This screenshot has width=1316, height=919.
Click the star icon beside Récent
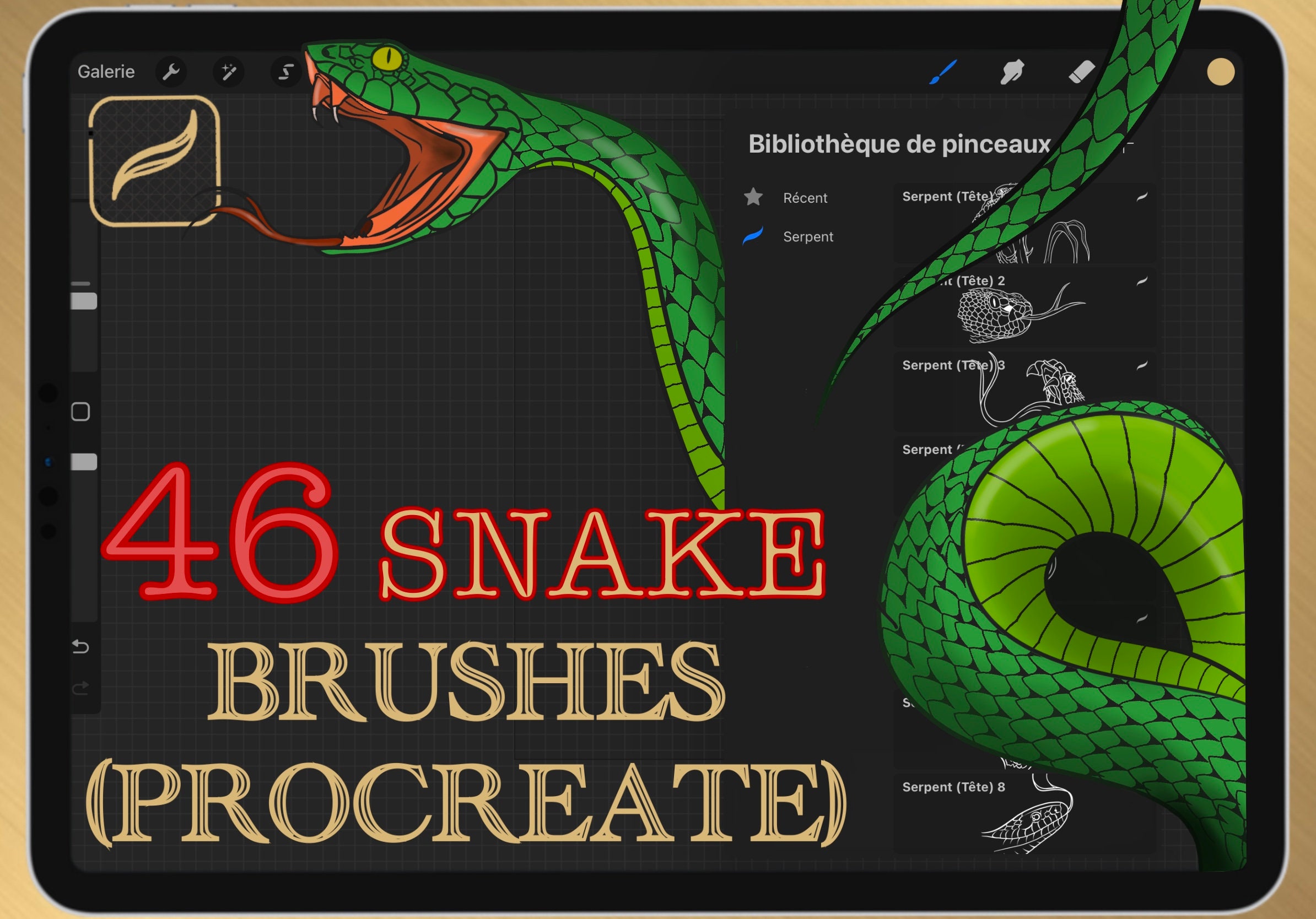pyautogui.click(x=753, y=197)
